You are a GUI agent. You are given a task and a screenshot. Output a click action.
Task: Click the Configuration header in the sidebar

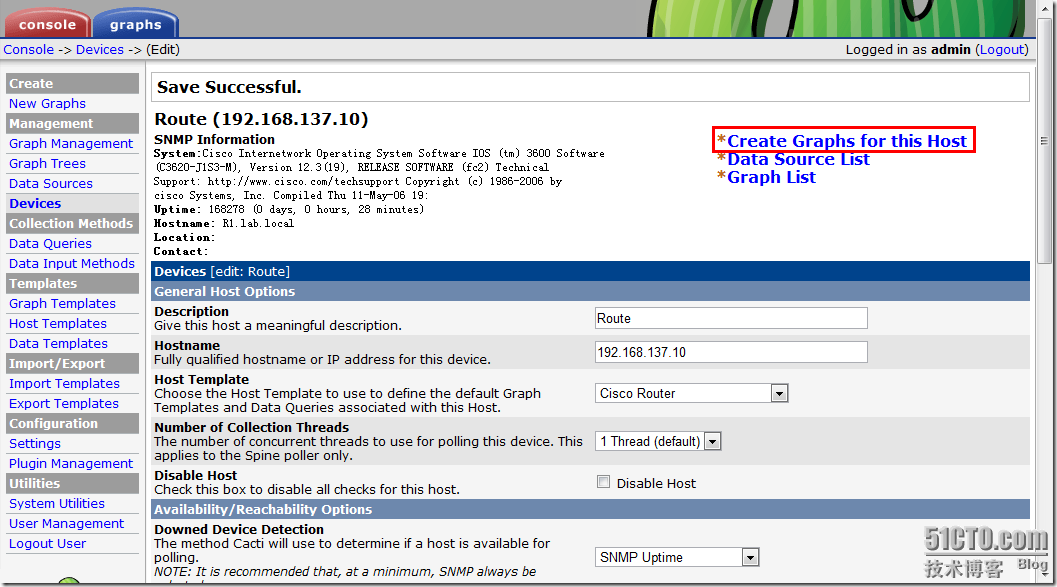click(72, 423)
